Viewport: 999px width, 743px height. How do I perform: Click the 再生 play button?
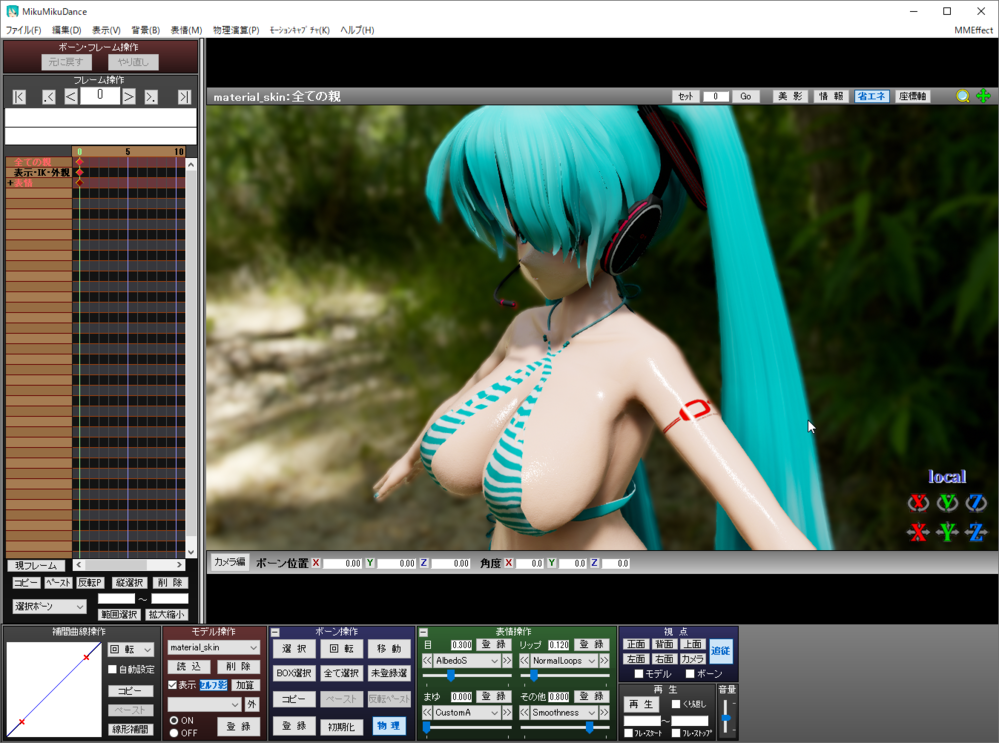click(641, 704)
